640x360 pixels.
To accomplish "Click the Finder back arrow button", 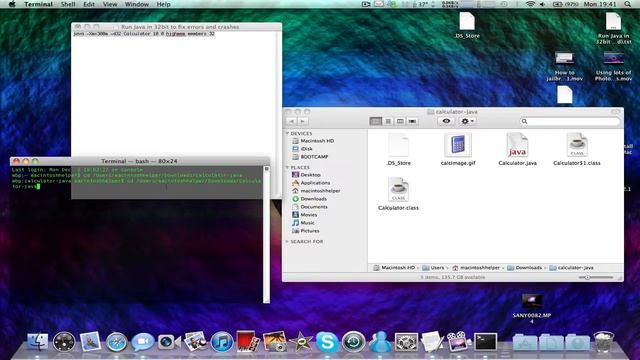I will [291, 121].
